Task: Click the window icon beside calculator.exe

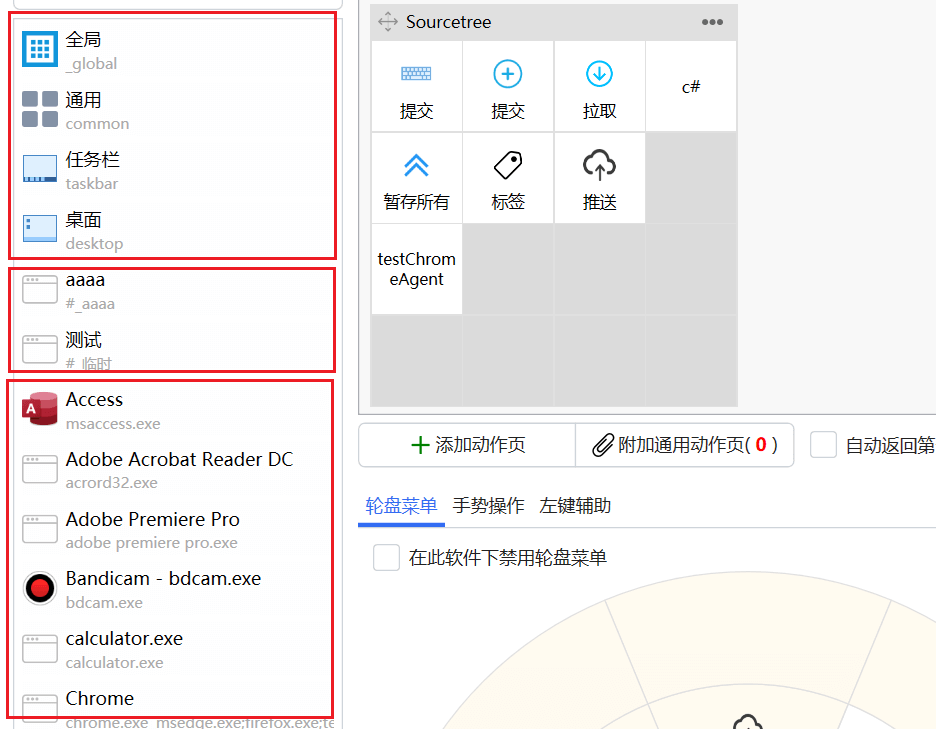Action: 40,649
